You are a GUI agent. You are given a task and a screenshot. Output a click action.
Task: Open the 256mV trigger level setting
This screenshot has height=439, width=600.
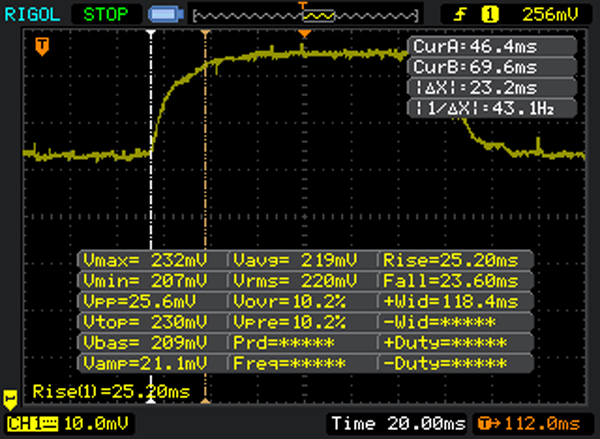click(x=551, y=14)
